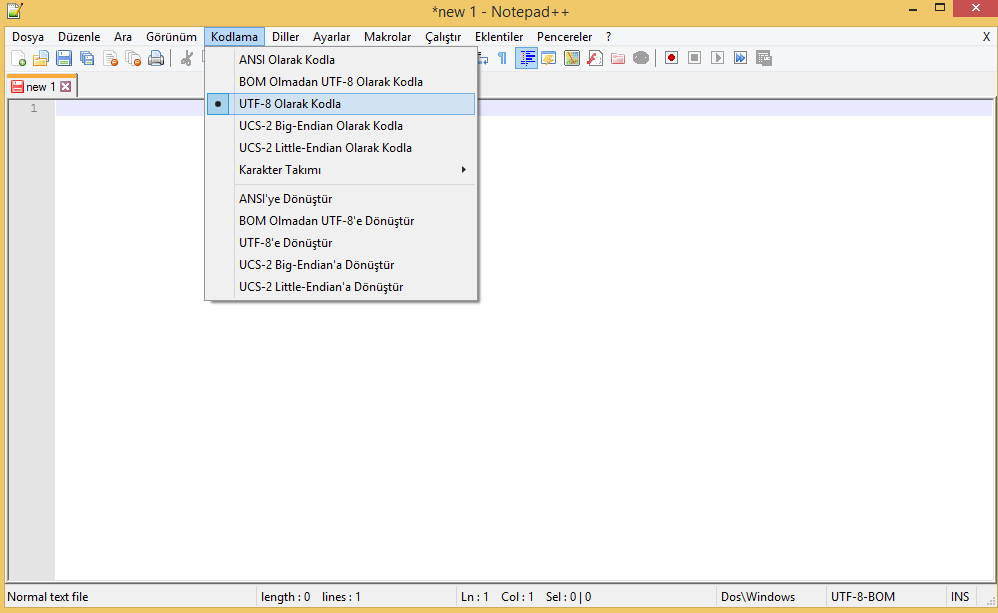Open the User Defined Language icon
The width and height of the screenshot is (998, 613).
[549, 59]
